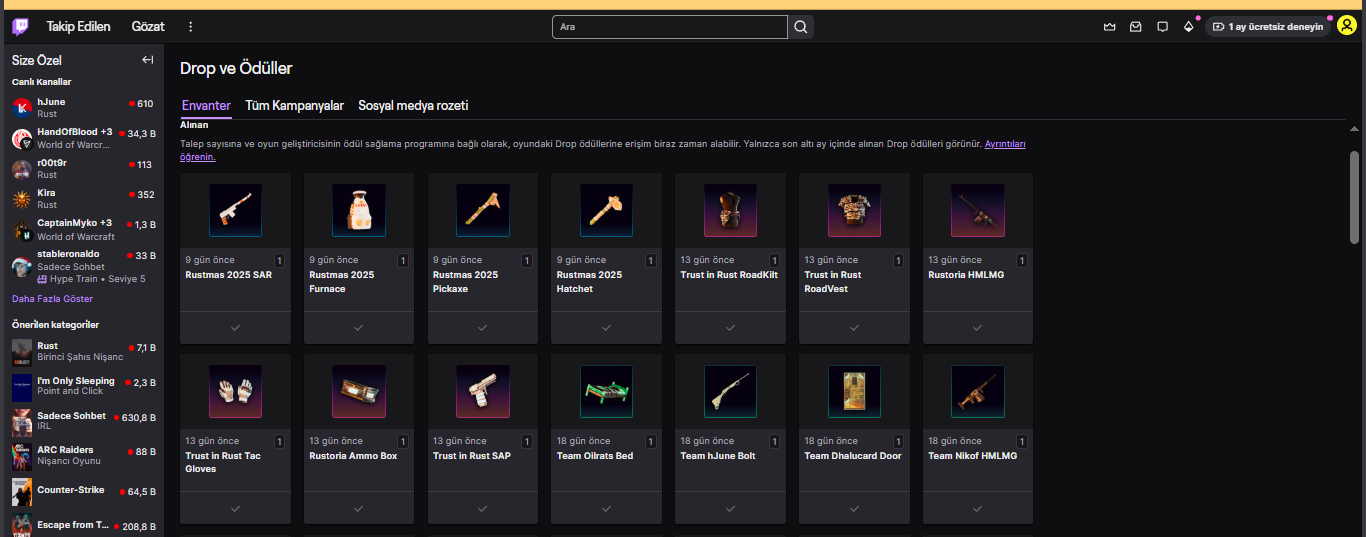Click 'Hype Train • Seviye 5' text
This screenshot has width=1366, height=537.
click(x=98, y=279)
